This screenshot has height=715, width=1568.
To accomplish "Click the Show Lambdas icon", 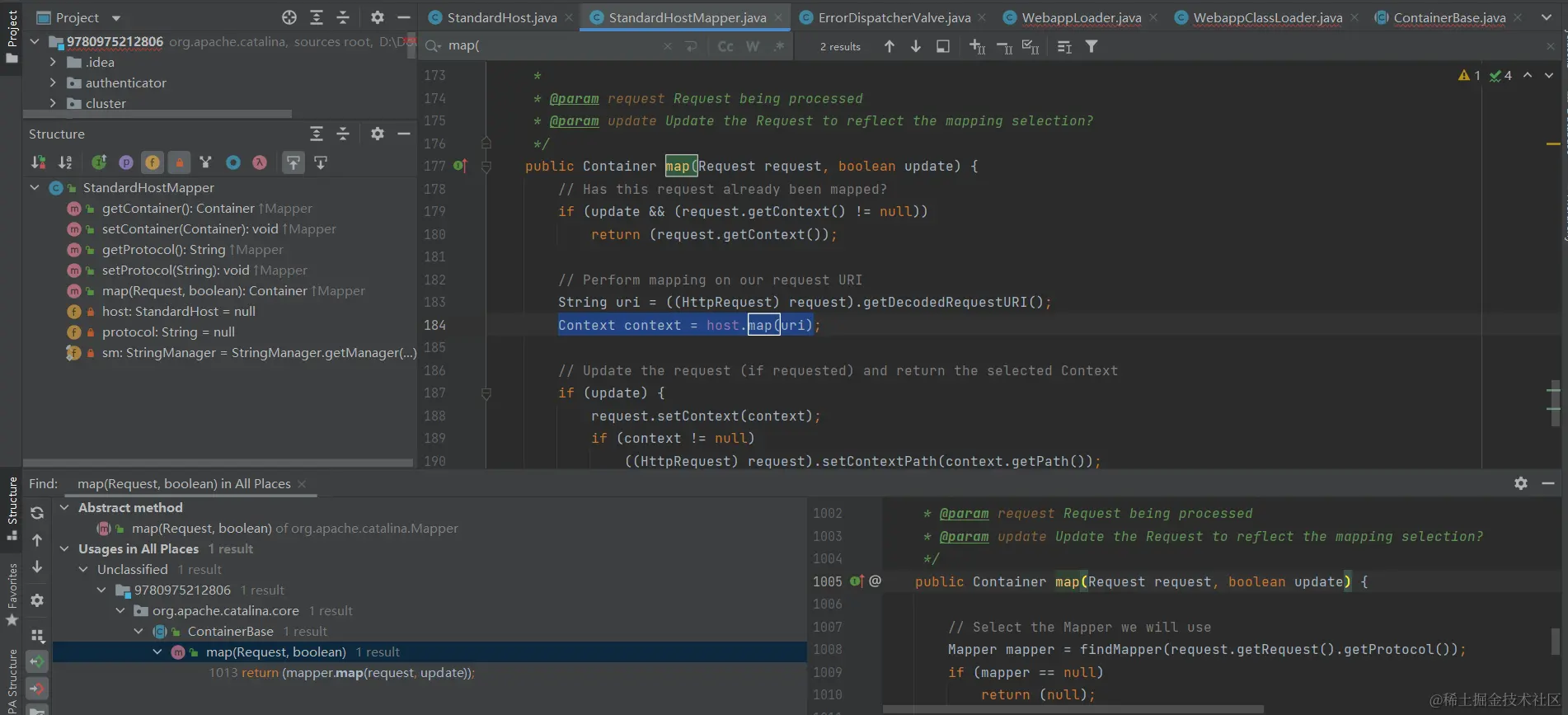I will tap(259, 162).
